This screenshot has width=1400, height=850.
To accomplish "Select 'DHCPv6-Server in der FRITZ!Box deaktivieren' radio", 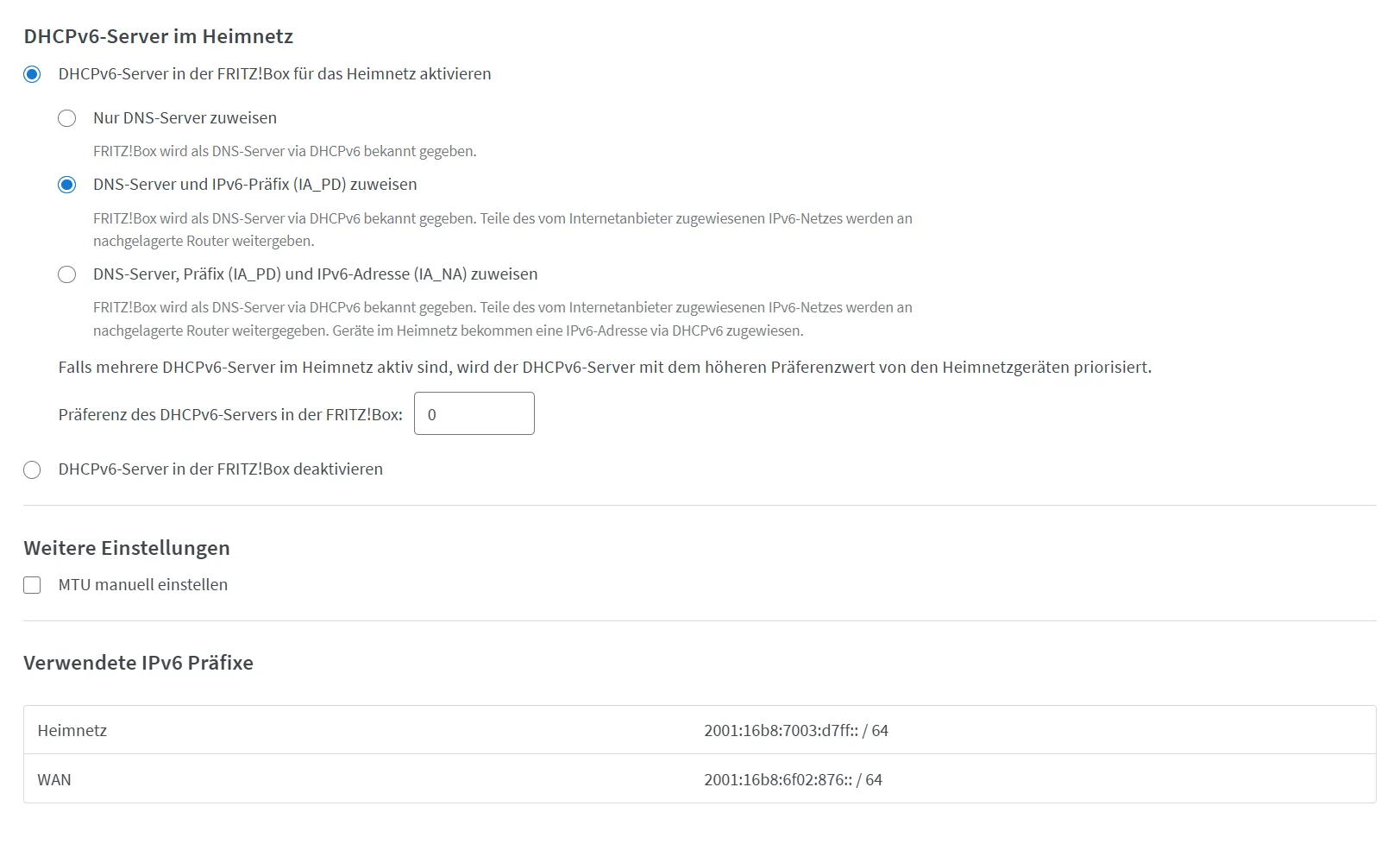I will [x=32, y=469].
